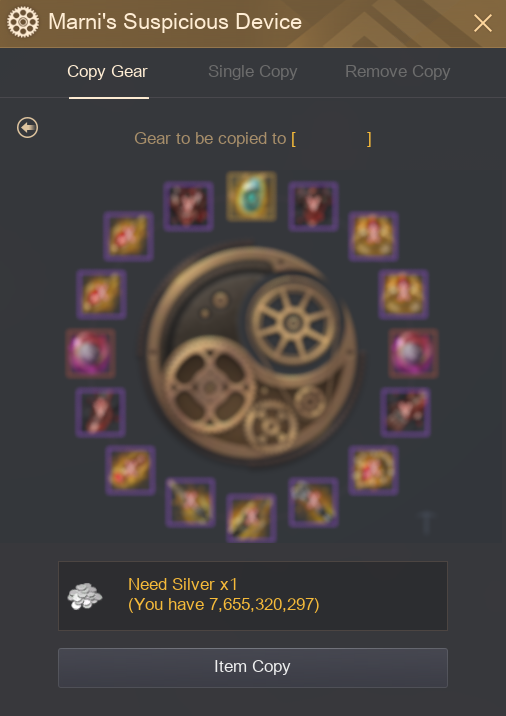The height and width of the screenshot is (716, 506).
Task: Switch to the Remove Copy tab
Action: [398, 72]
